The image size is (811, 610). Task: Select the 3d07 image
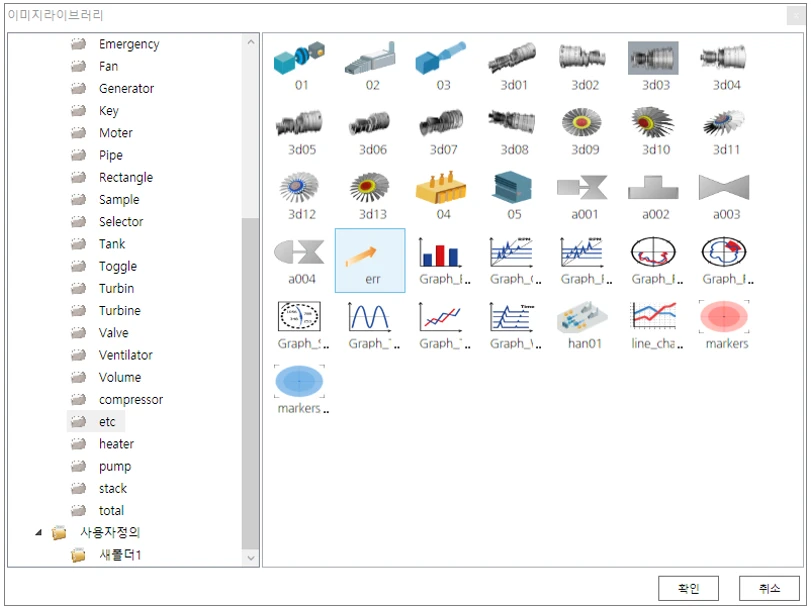coord(441,123)
